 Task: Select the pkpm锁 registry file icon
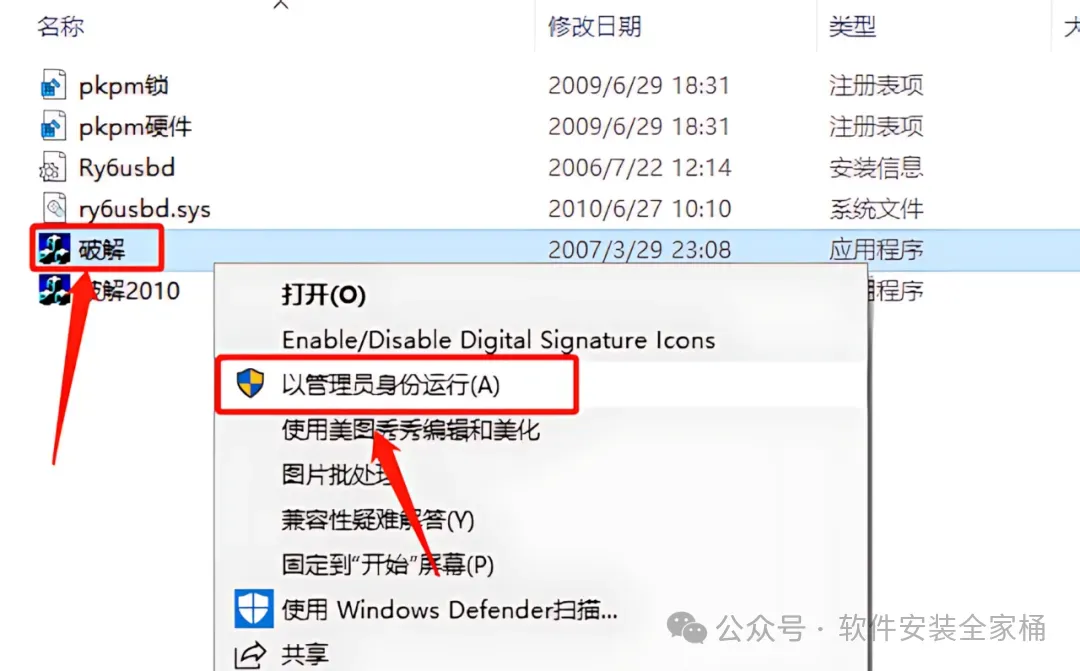[53, 85]
